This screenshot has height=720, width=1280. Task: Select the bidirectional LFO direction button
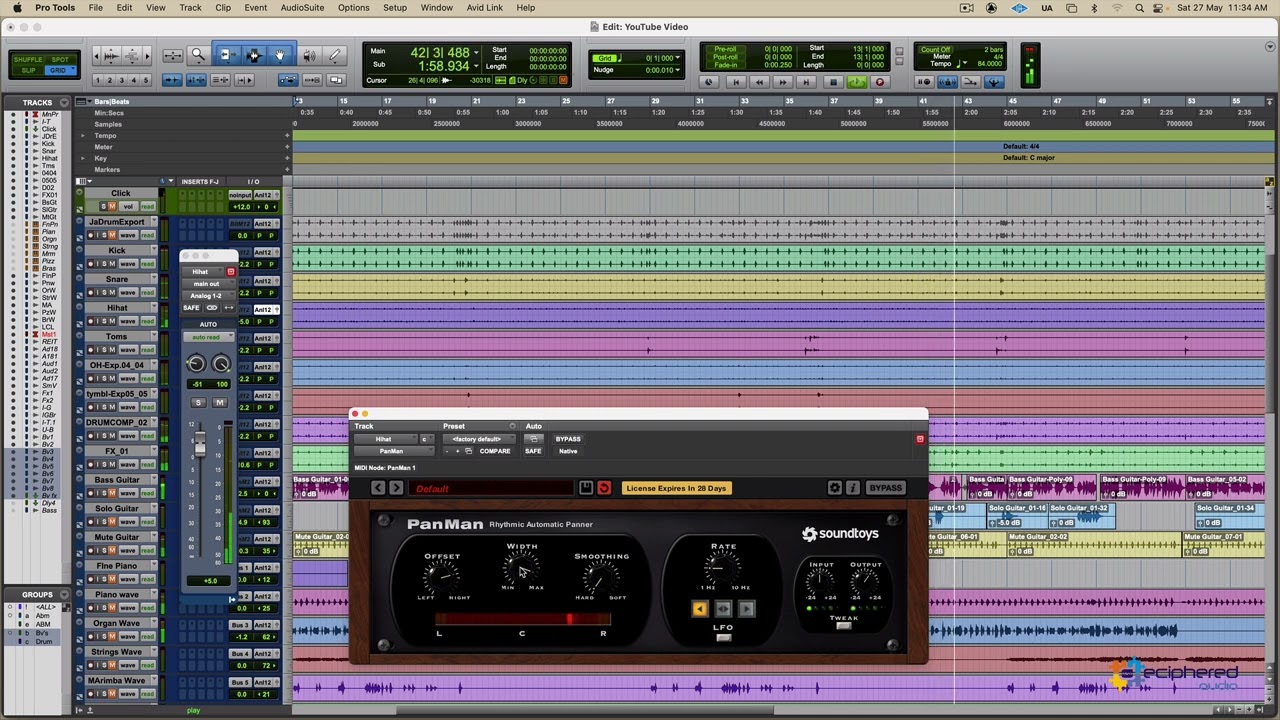[723, 609]
